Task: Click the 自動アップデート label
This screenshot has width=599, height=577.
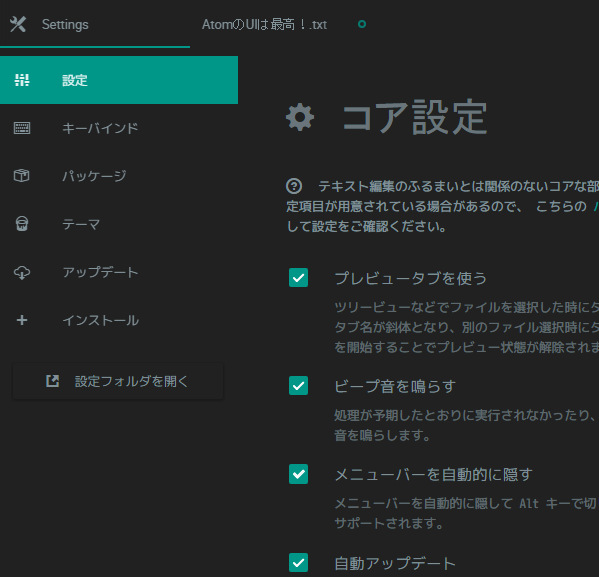Action: click(x=395, y=563)
